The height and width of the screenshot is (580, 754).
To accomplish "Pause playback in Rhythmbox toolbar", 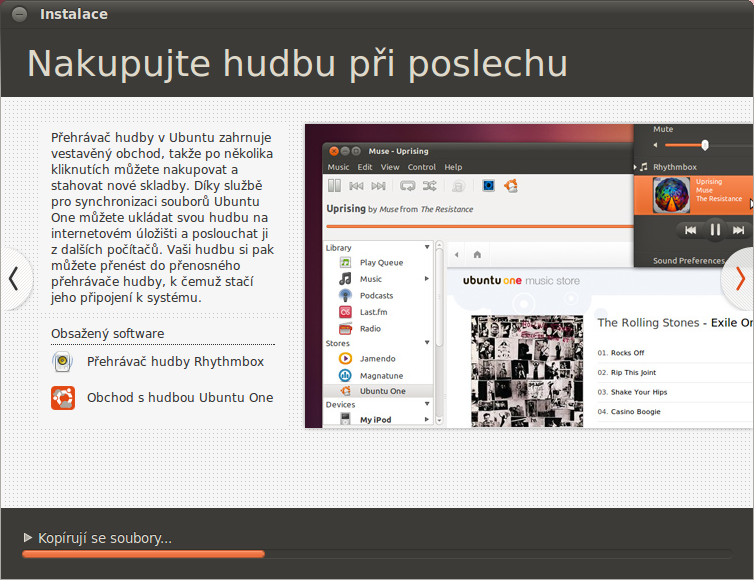I will [x=334, y=186].
